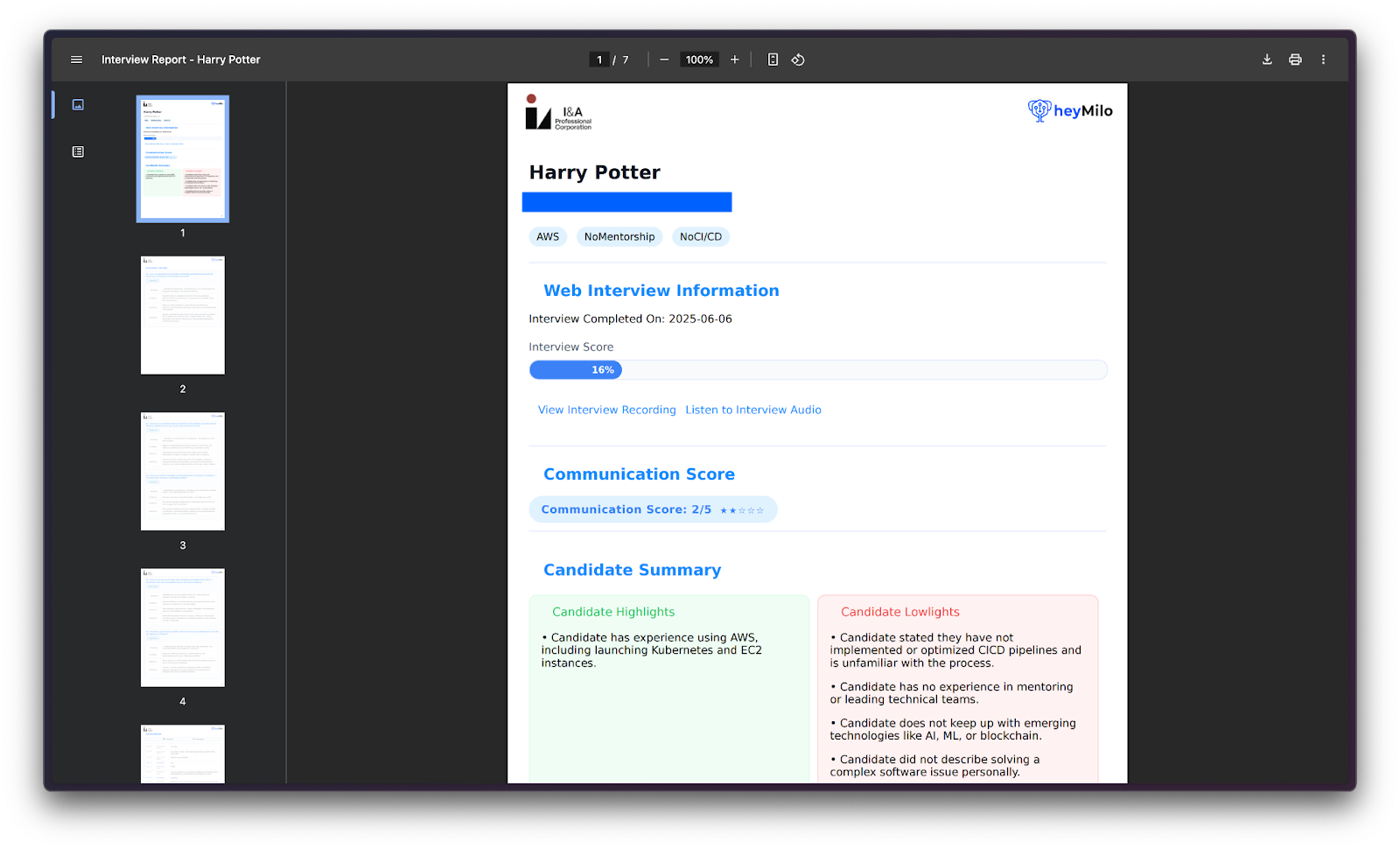
Task: Click the heyMilo logo
Action: pos(1070,111)
